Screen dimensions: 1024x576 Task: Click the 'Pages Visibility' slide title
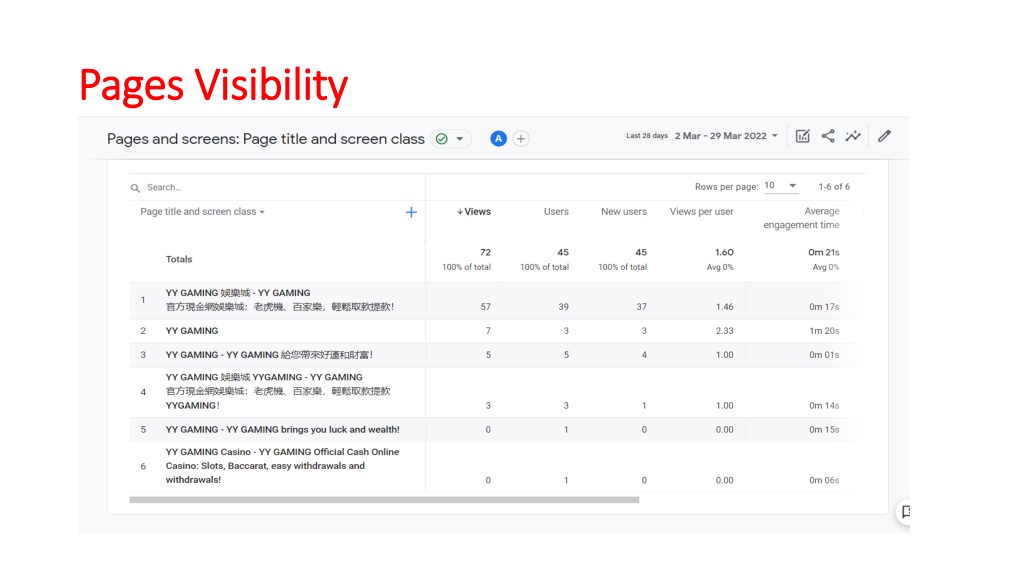coord(214,86)
